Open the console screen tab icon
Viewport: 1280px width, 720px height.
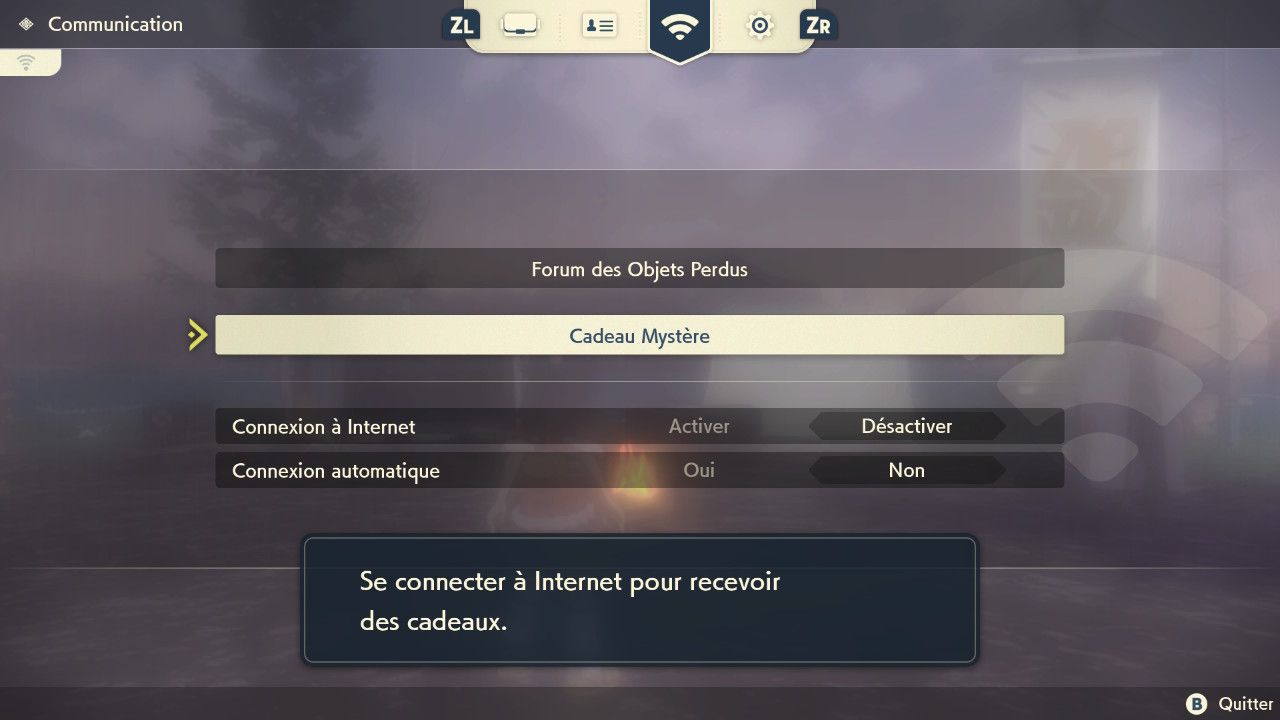pyautogui.click(x=519, y=25)
